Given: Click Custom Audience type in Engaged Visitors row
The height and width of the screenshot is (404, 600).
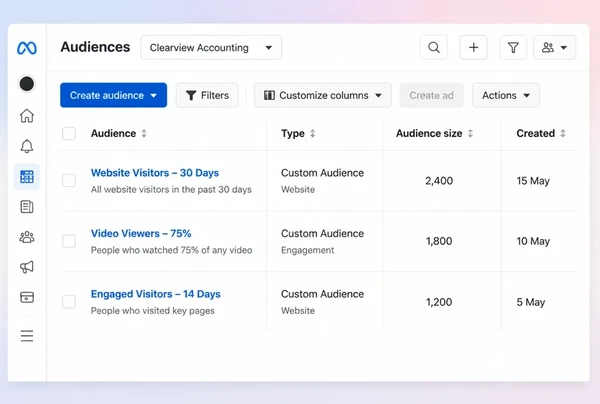Looking at the screenshot, I should tap(323, 294).
